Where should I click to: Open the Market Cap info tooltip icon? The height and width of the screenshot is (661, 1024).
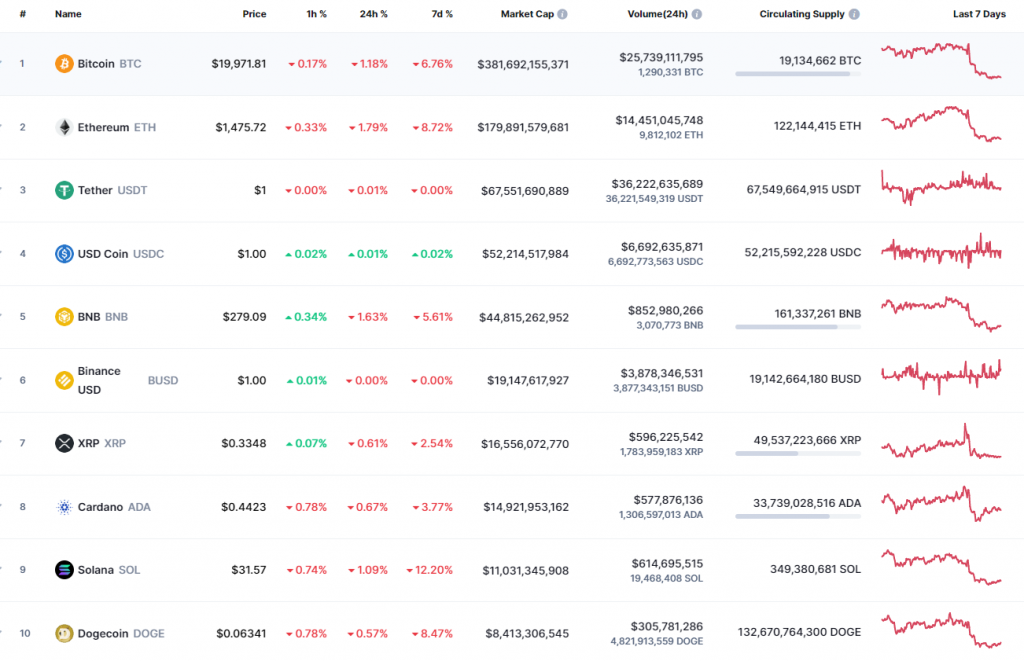coord(563,15)
